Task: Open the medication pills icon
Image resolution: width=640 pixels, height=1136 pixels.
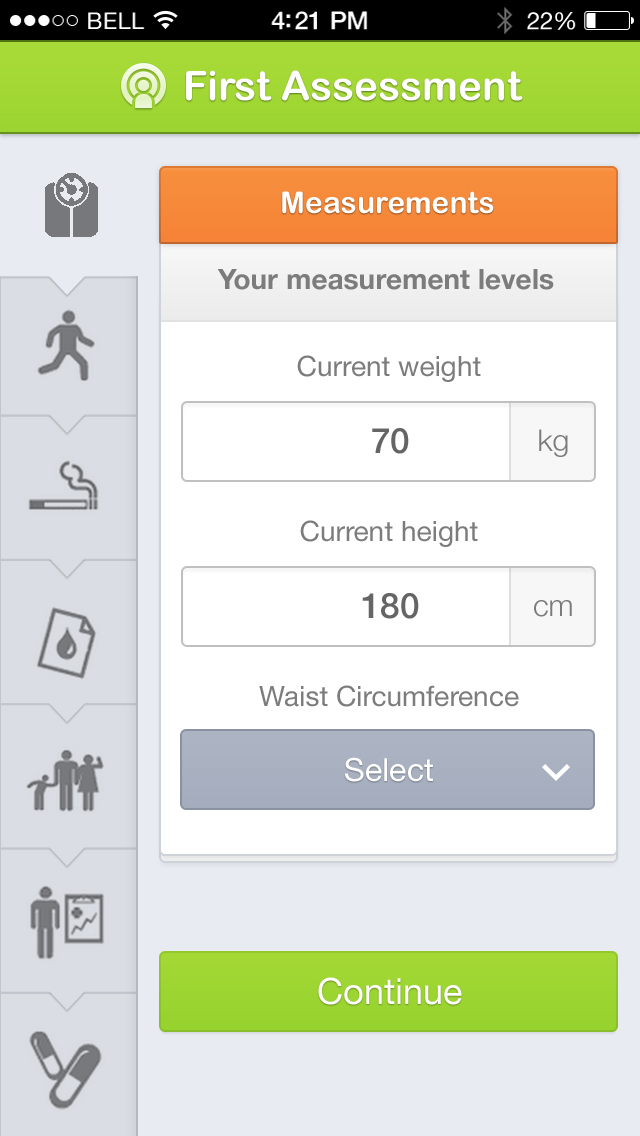Action: point(66,1065)
